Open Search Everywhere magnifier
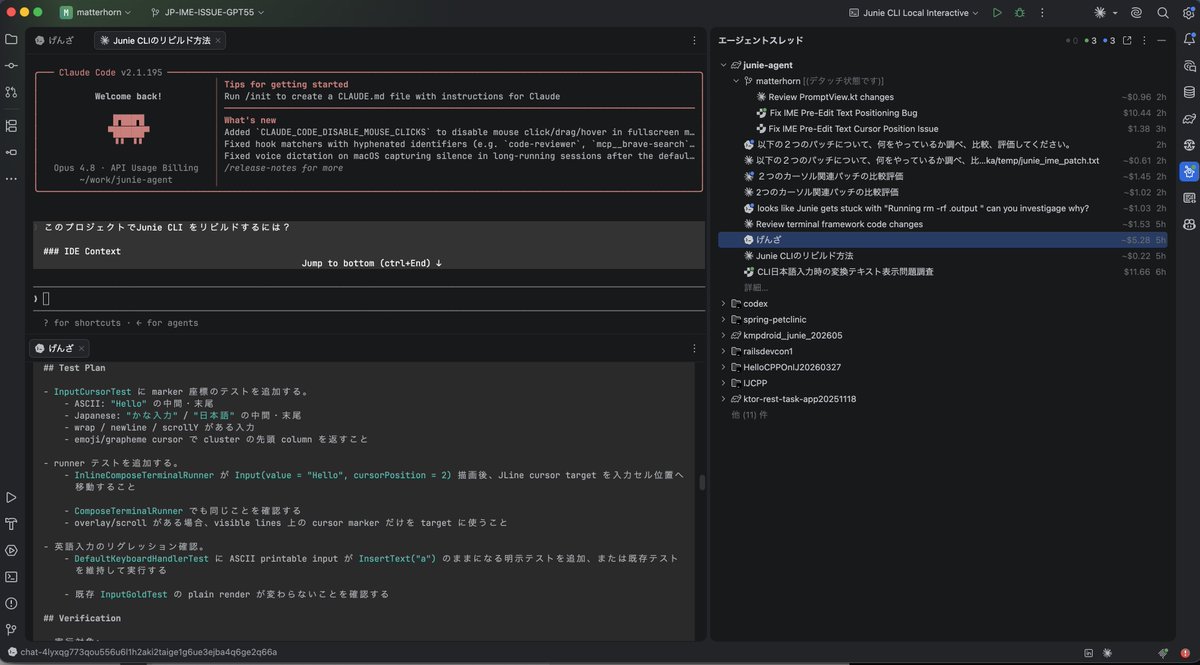The width and height of the screenshot is (1200, 665). click(x=1163, y=13)
